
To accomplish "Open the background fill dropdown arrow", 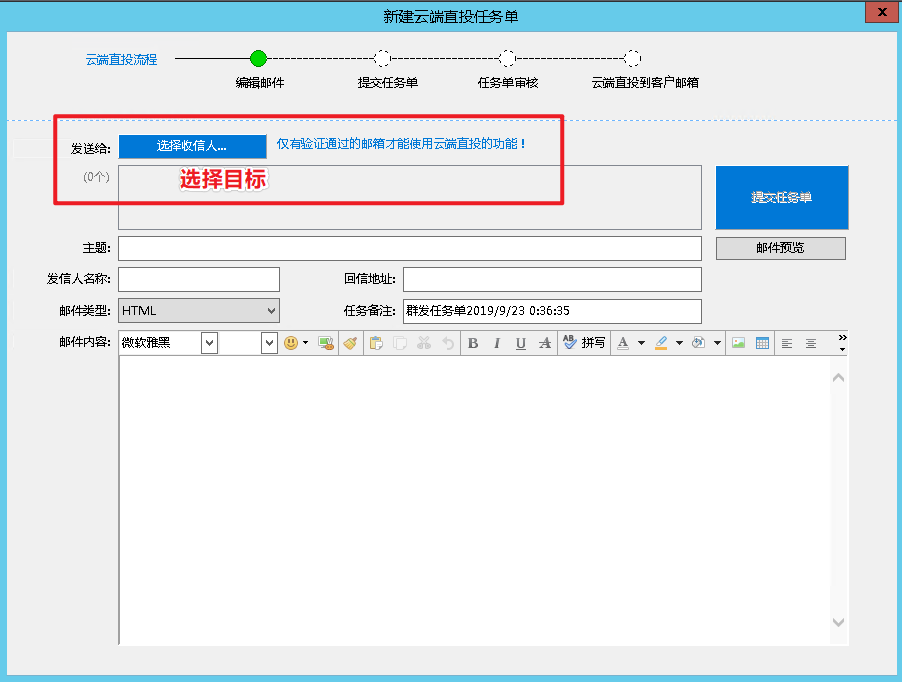I will point(717,343).
